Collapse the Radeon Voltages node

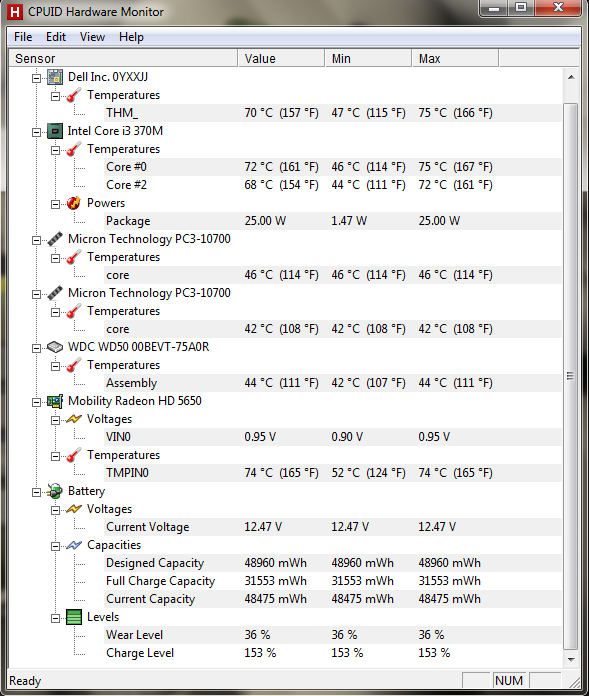click(x=55, y=420)
